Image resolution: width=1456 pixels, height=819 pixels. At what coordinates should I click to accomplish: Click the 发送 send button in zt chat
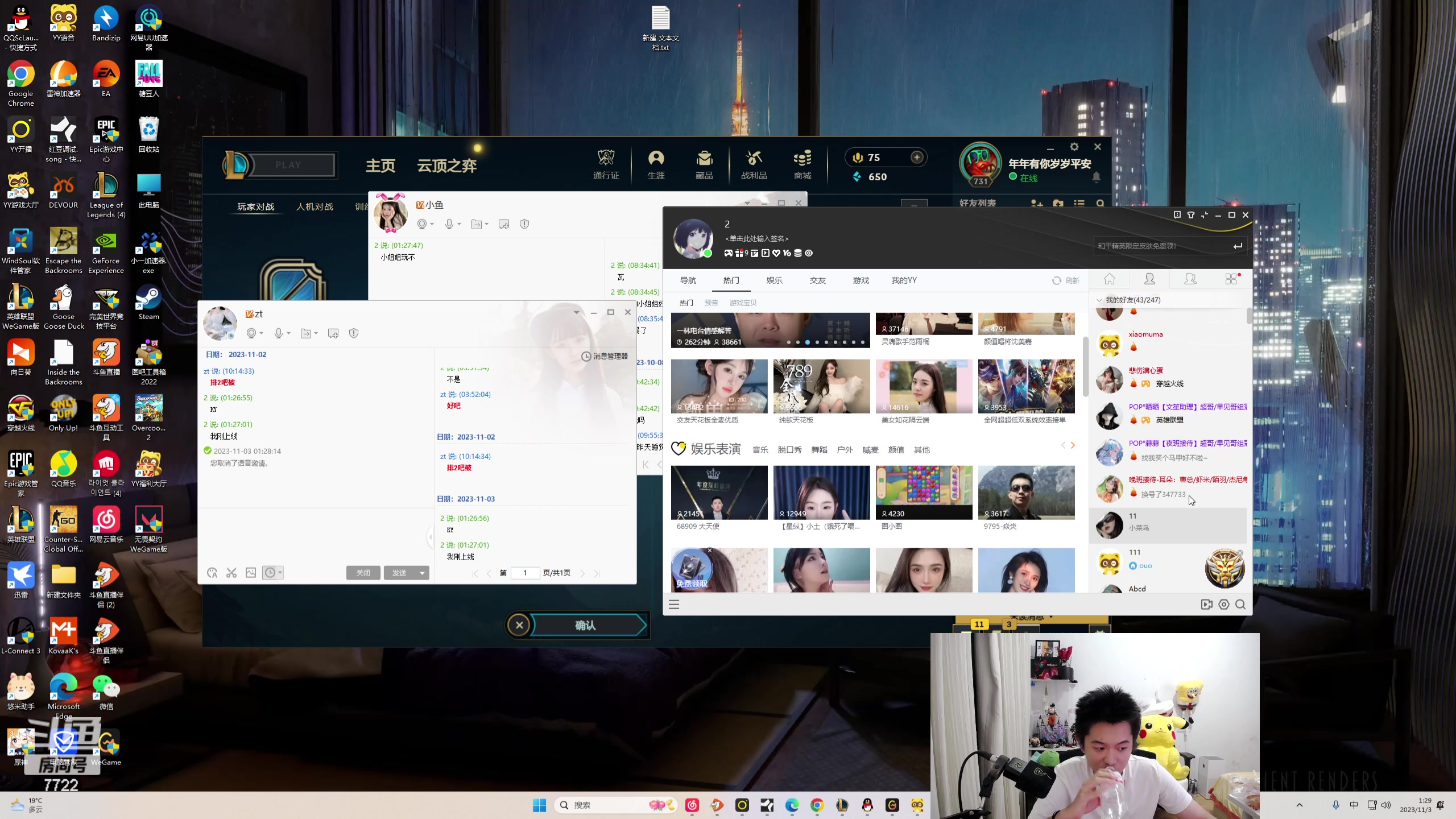[x=400, y=573]
